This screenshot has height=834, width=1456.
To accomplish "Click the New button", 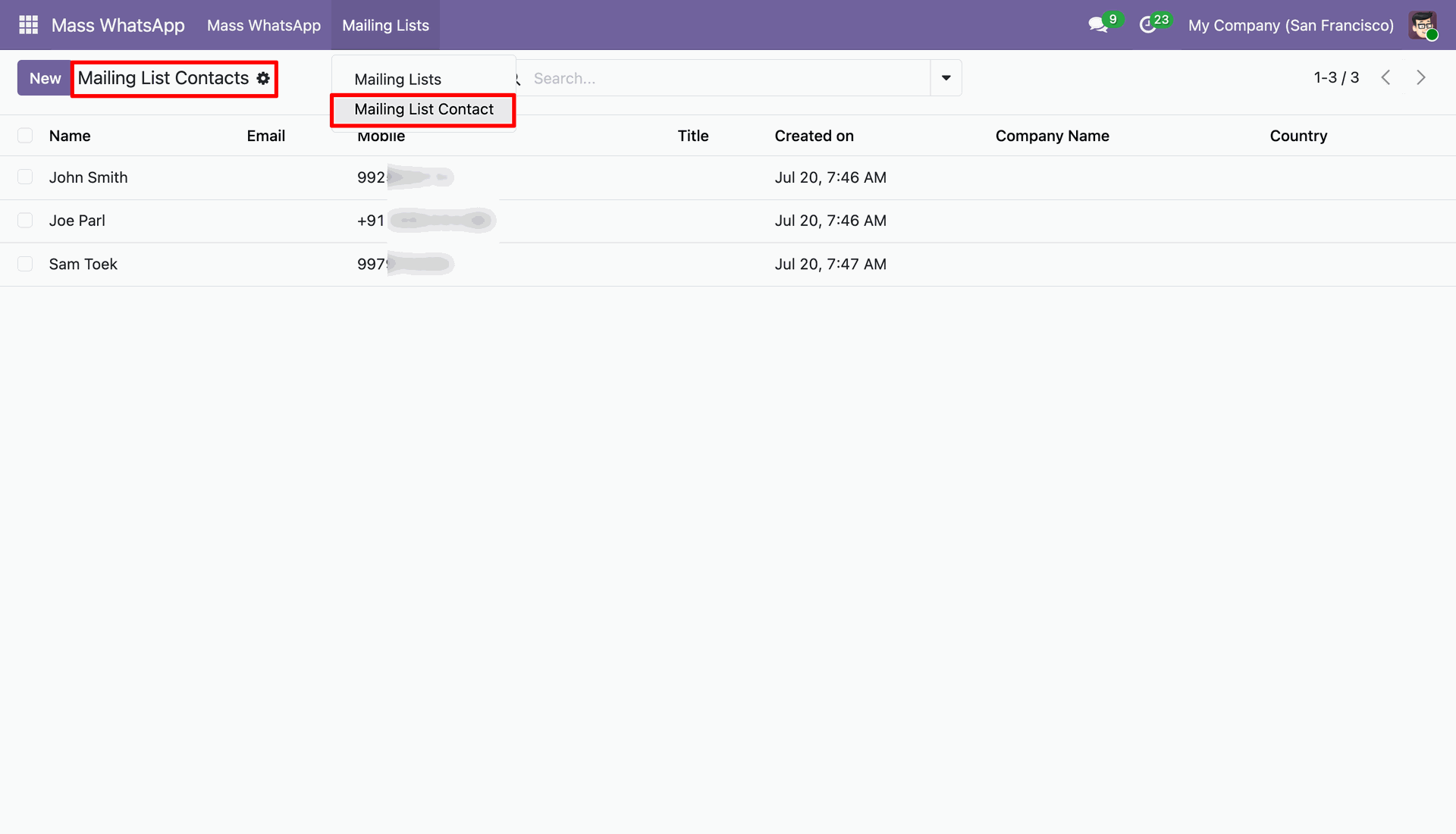I will click(x=45, y=78).
